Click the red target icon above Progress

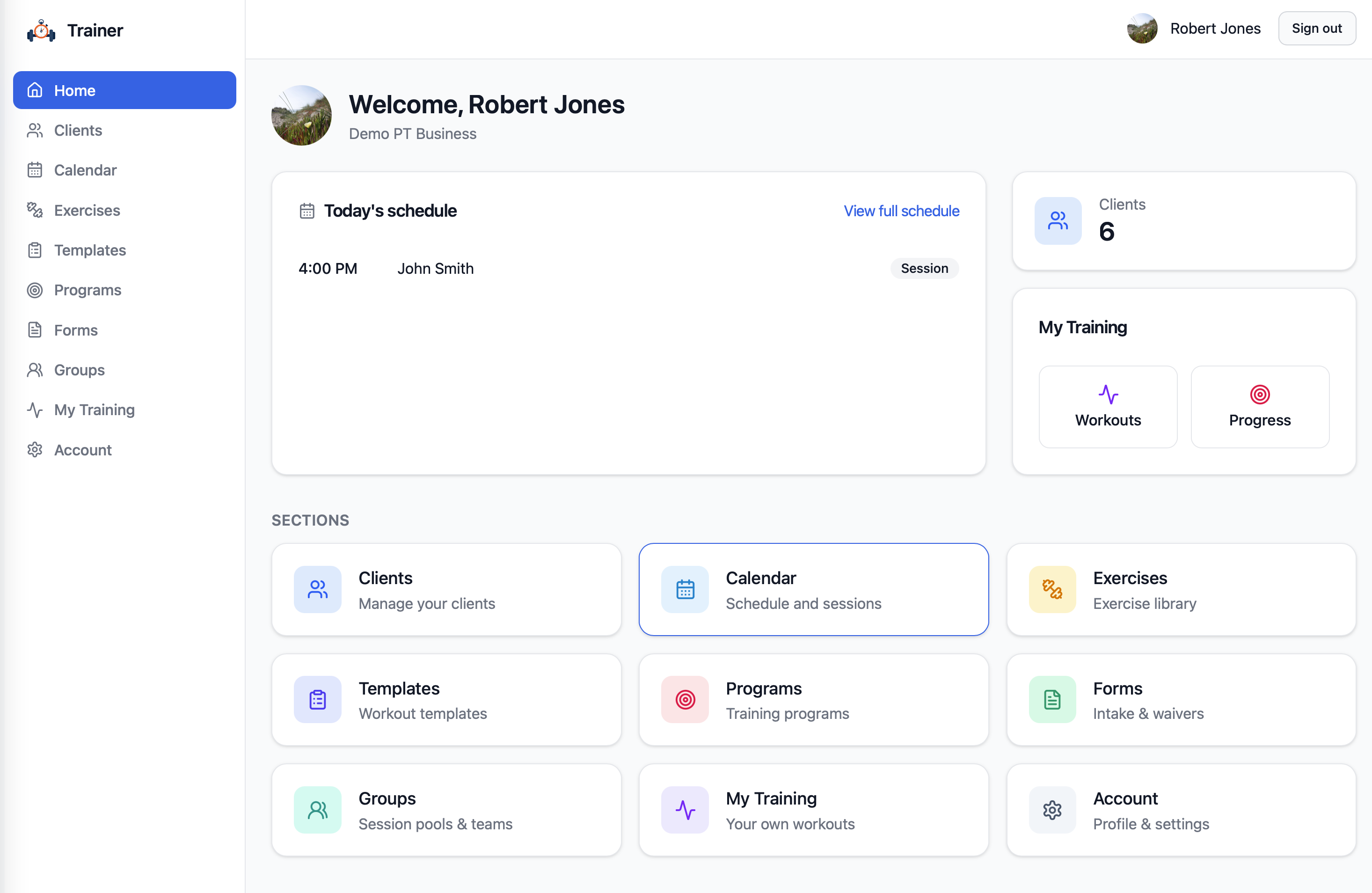1260,395
